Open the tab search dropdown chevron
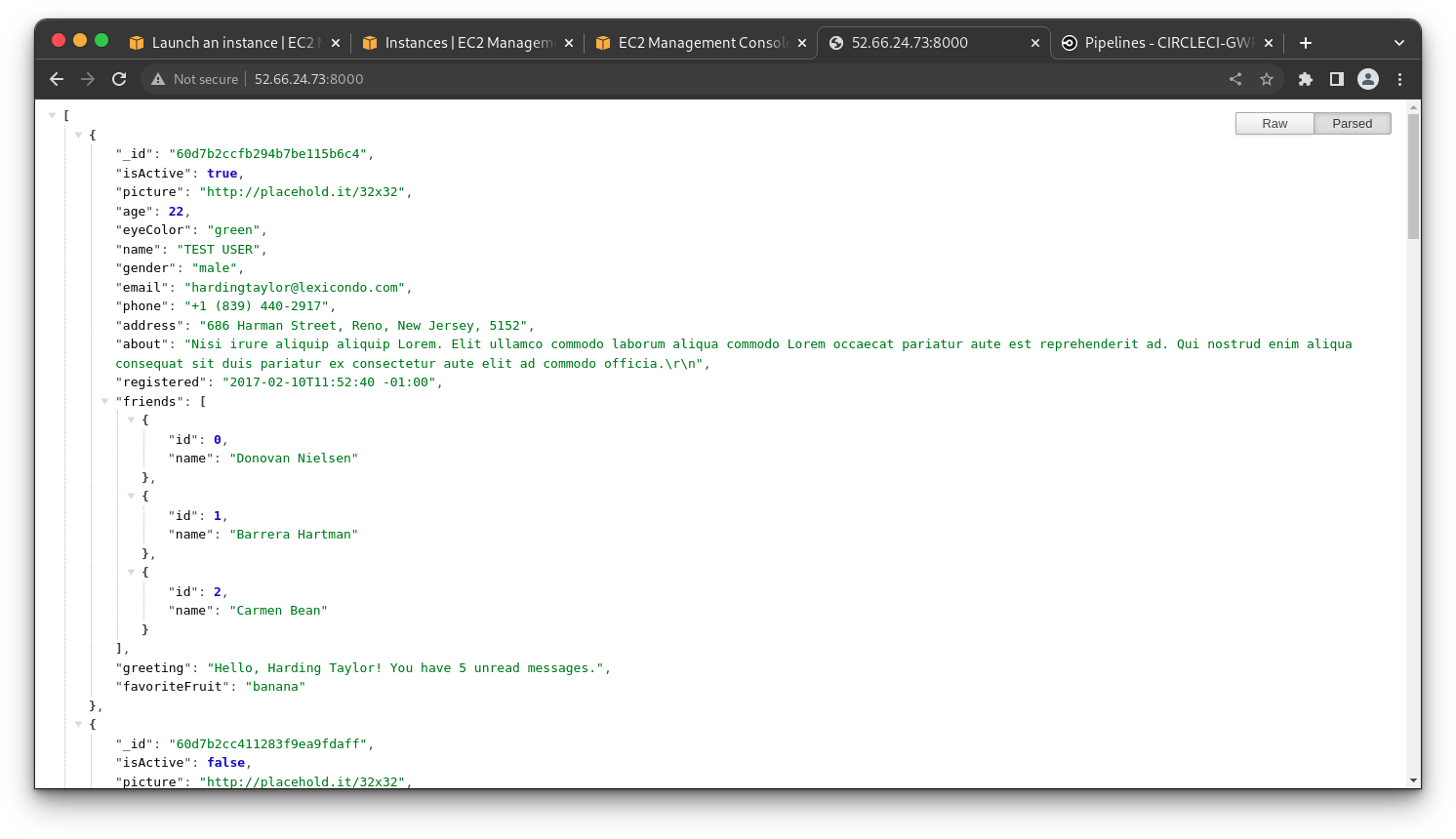This screenshot has height=839, width=1456. tap(1399, 43)
